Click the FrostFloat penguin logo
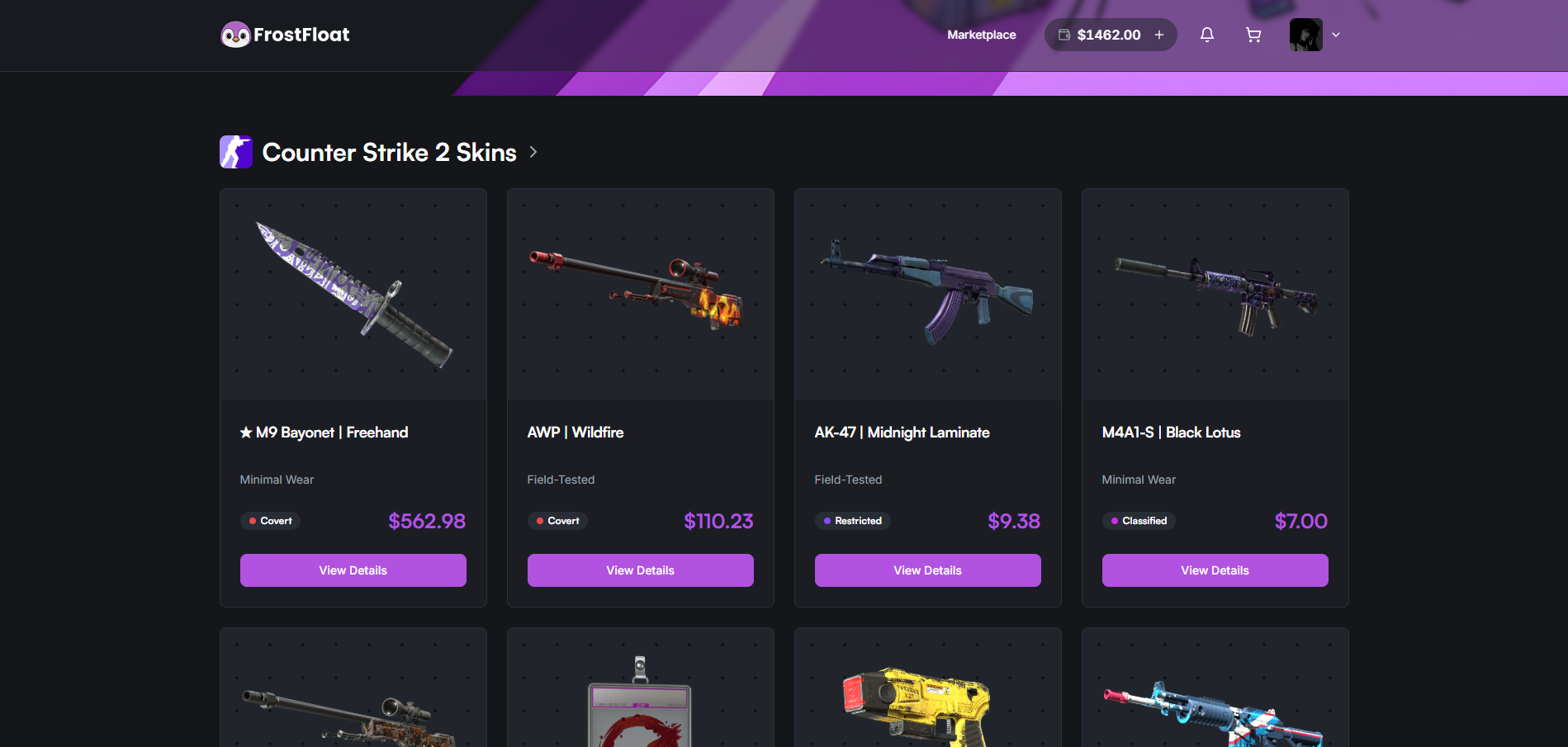The height and width of the screenshot is (747, 1568). coord(235,35)
